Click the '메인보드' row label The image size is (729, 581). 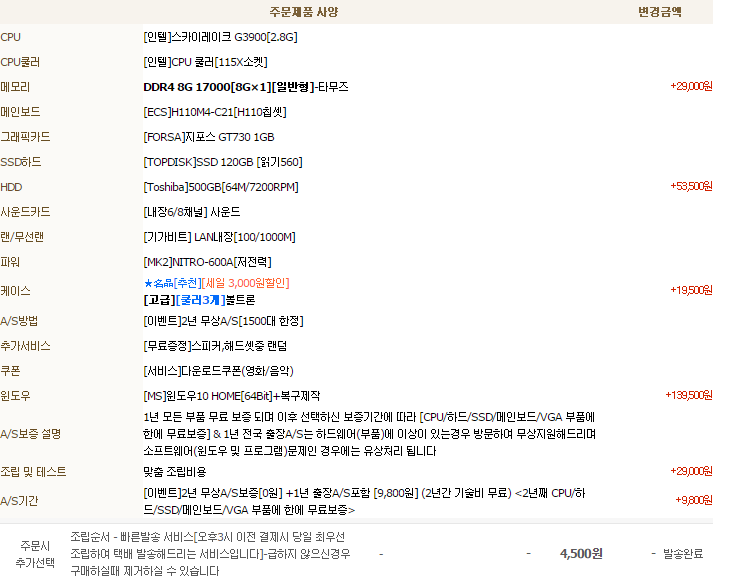(x=20, y=112)
